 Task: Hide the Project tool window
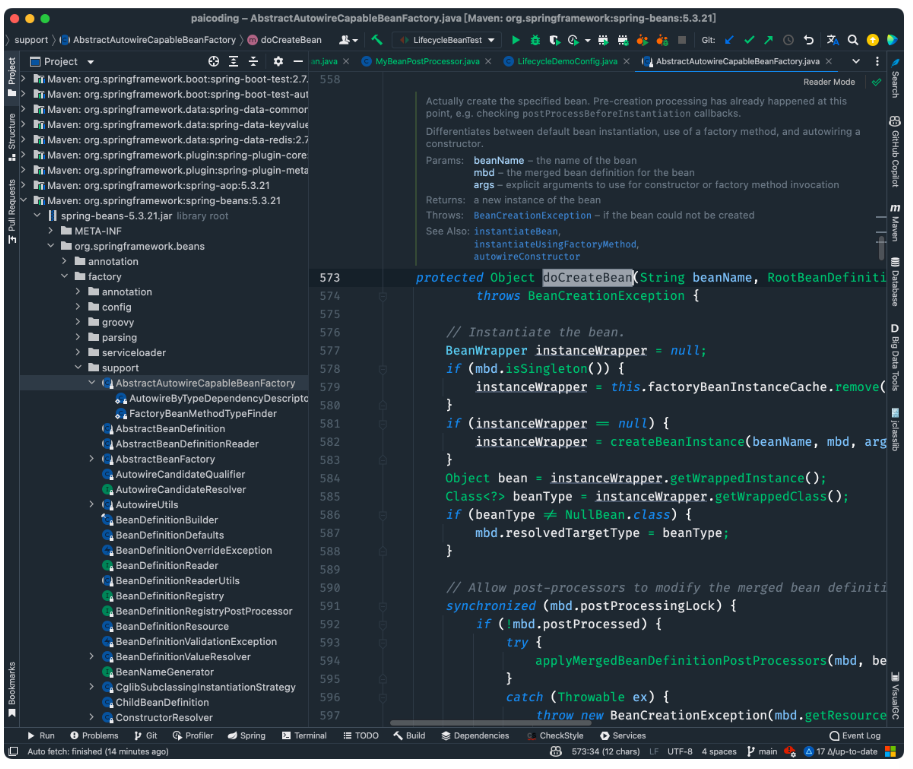298,61
